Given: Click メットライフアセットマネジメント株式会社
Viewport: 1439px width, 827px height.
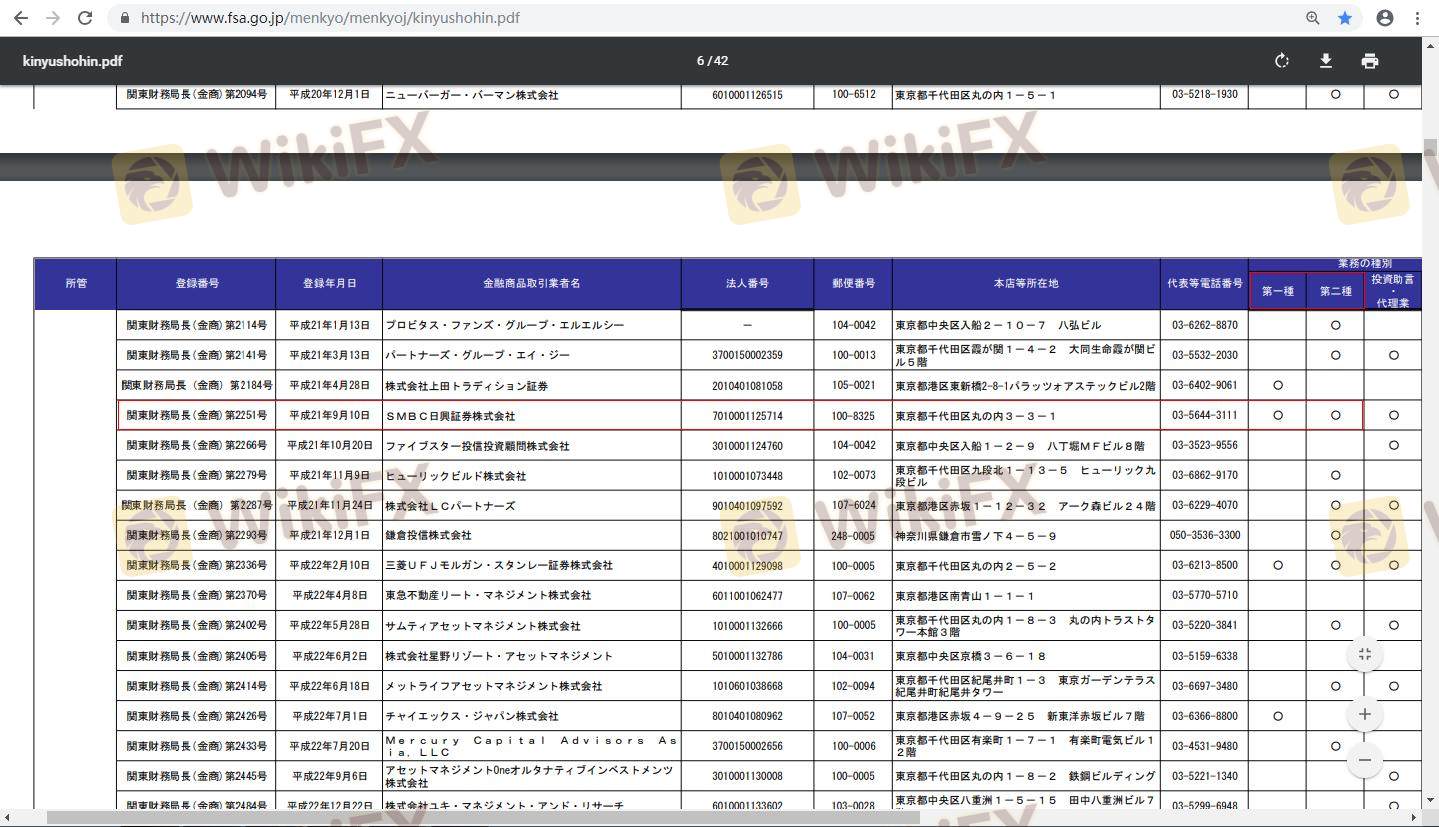Looking at the screenshot, I should tap(494, 686).
